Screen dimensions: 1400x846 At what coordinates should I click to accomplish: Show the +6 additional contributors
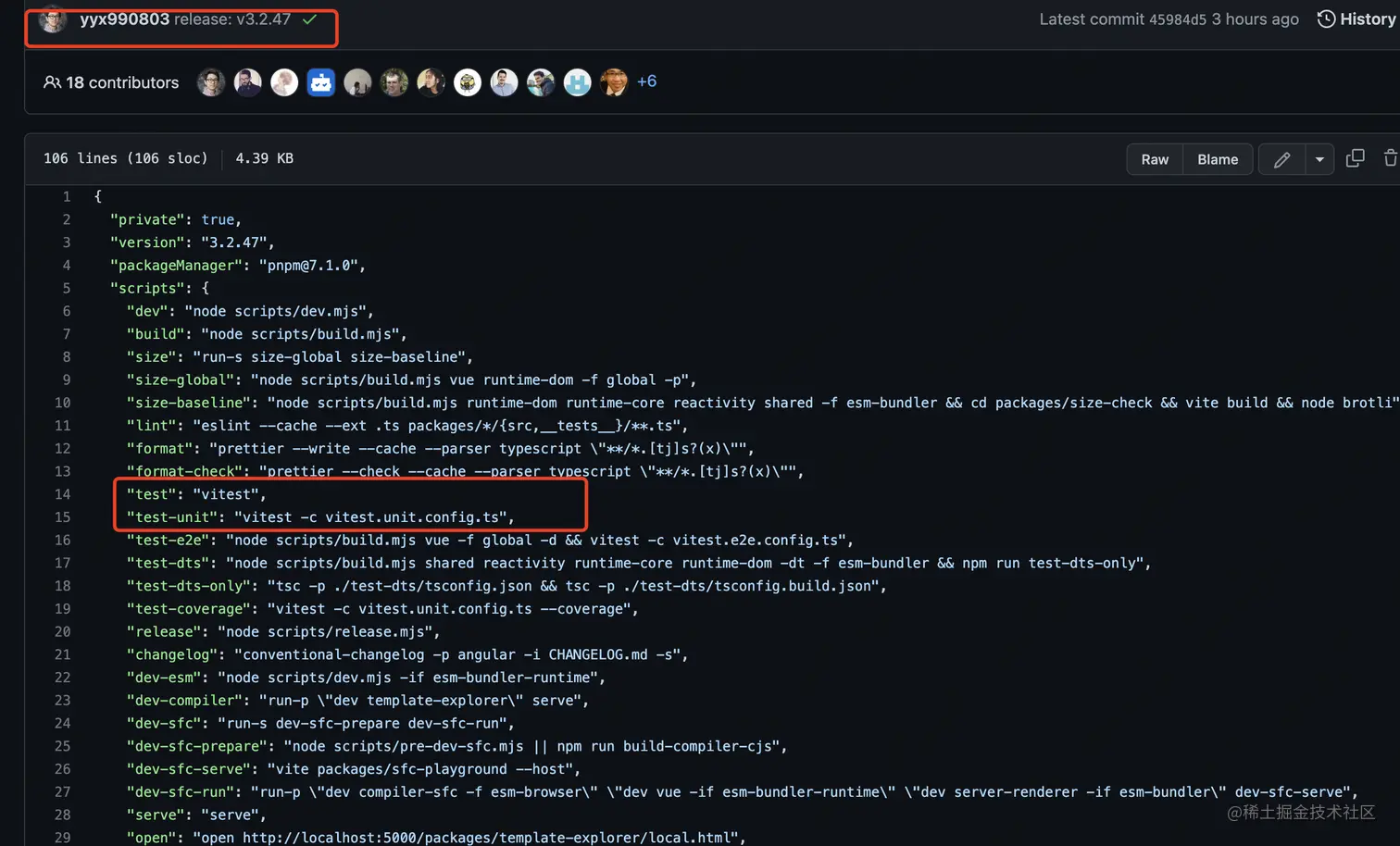tap(647, 81)
